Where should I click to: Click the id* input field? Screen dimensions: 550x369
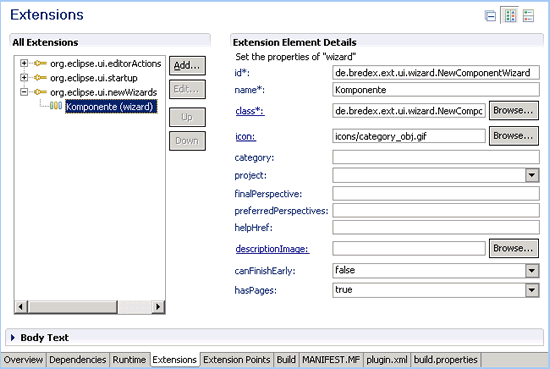tap(436, 73)
